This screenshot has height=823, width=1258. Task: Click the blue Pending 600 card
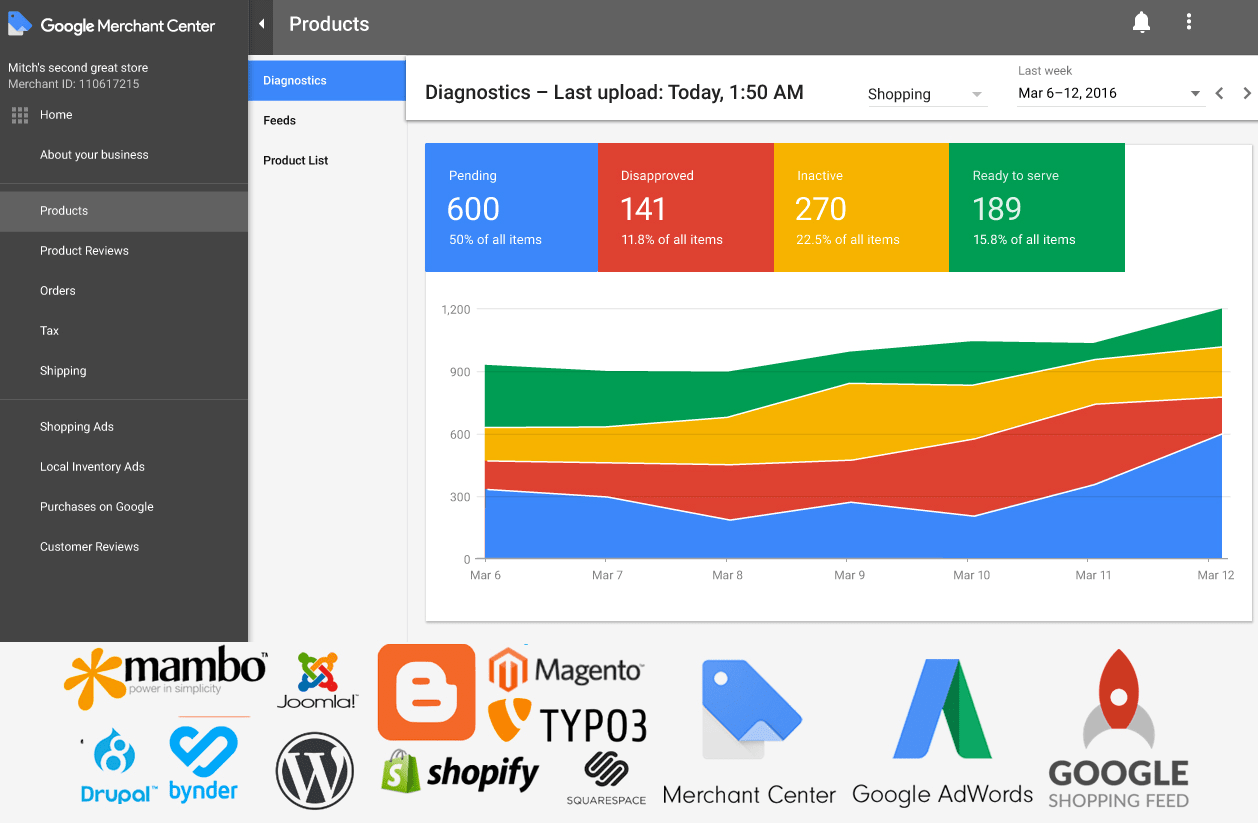(511, 207)
